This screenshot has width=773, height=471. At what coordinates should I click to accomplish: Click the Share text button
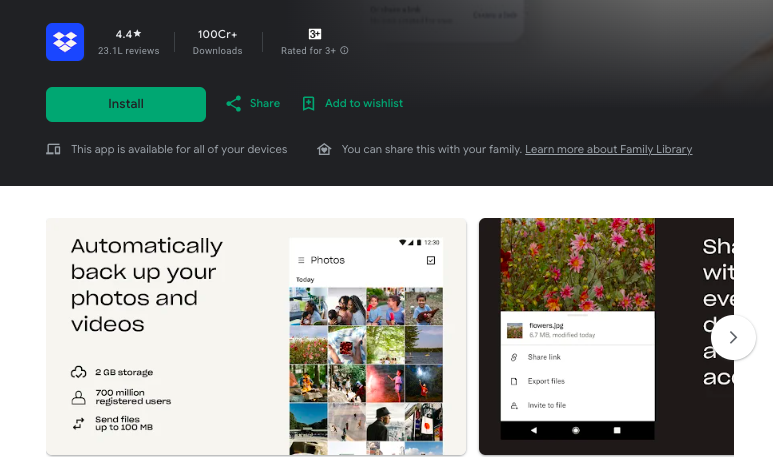coord(265,103)
